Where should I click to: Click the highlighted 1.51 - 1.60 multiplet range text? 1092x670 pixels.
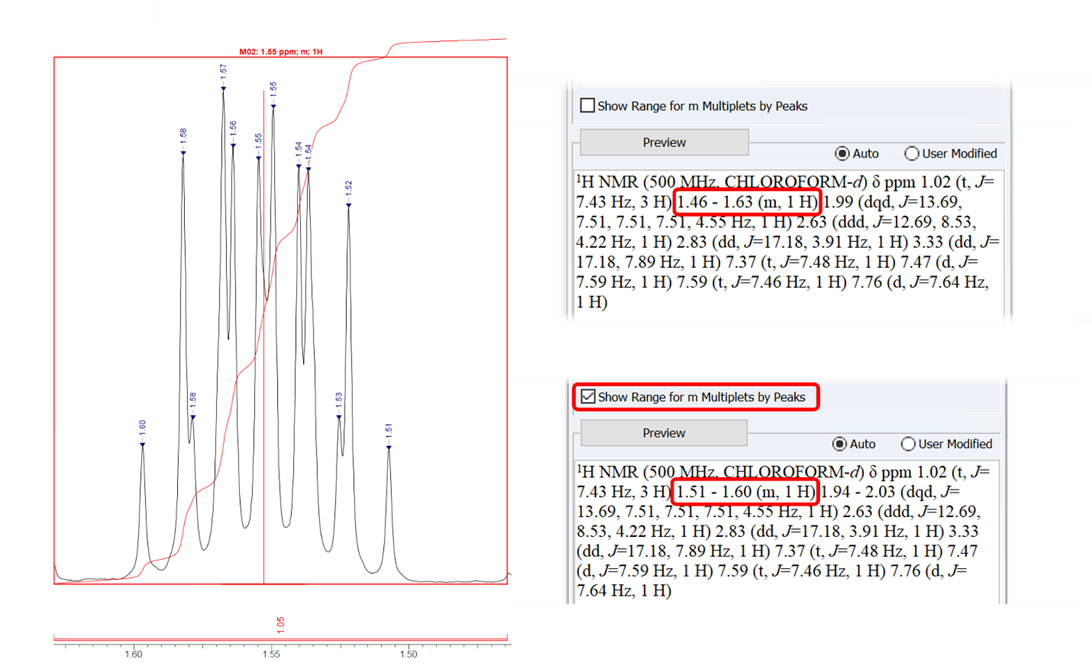click(x=746, y=492)
